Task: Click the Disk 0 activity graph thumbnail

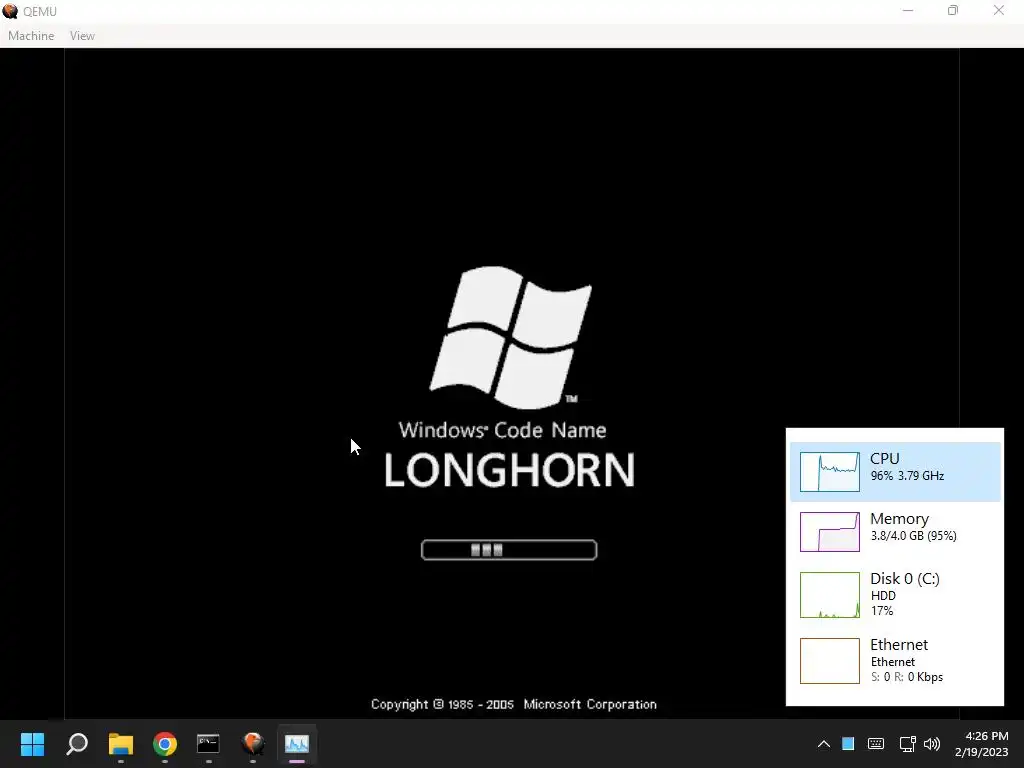Action: tap(829, 595)
